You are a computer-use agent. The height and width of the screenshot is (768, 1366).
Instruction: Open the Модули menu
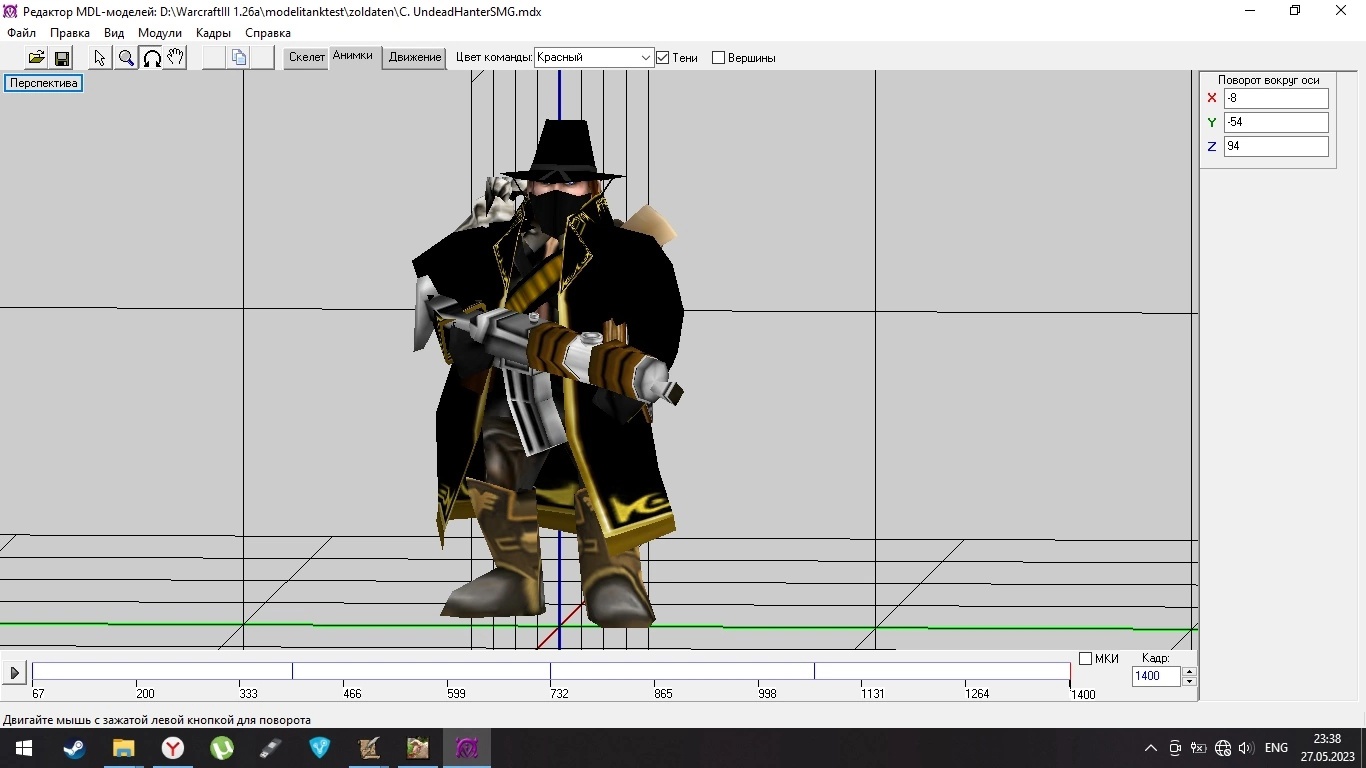pyautogui.click(x=160, y=33)
